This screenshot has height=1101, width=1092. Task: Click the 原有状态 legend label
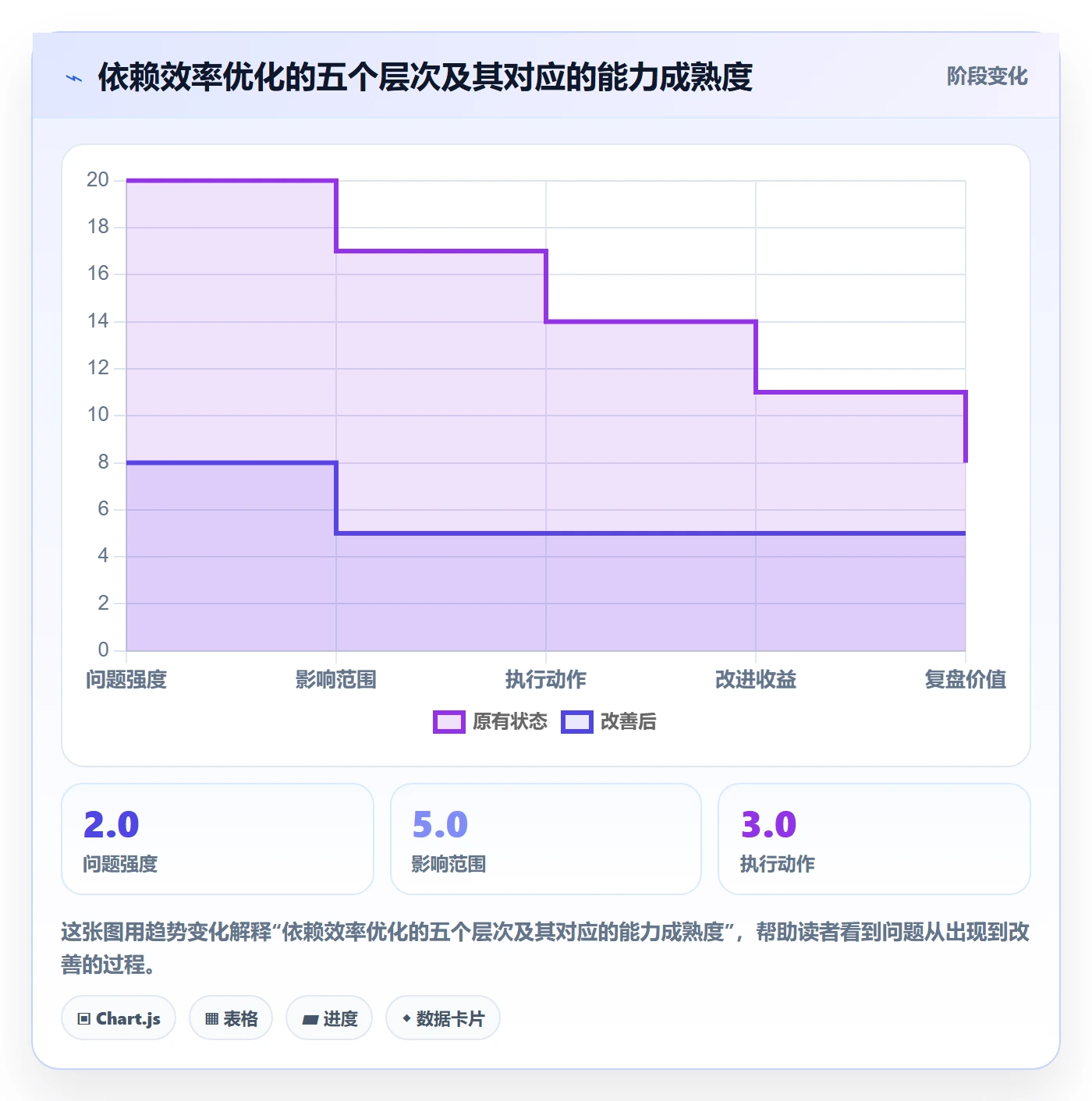tap(510, 722)
